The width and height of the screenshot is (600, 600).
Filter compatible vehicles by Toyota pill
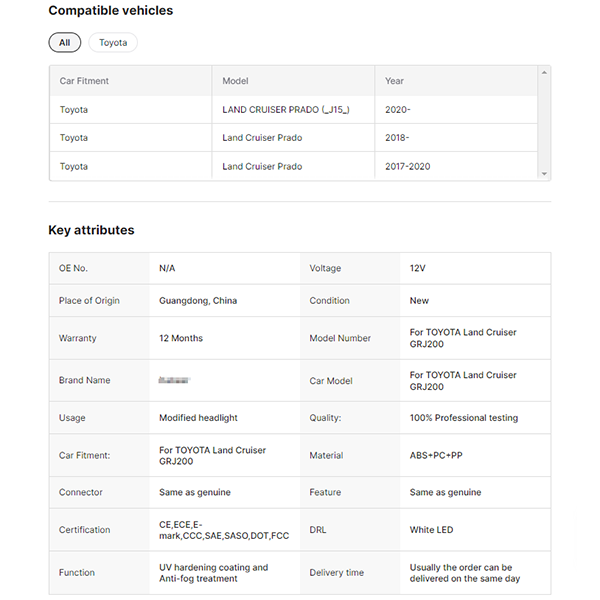pos(113,43)
